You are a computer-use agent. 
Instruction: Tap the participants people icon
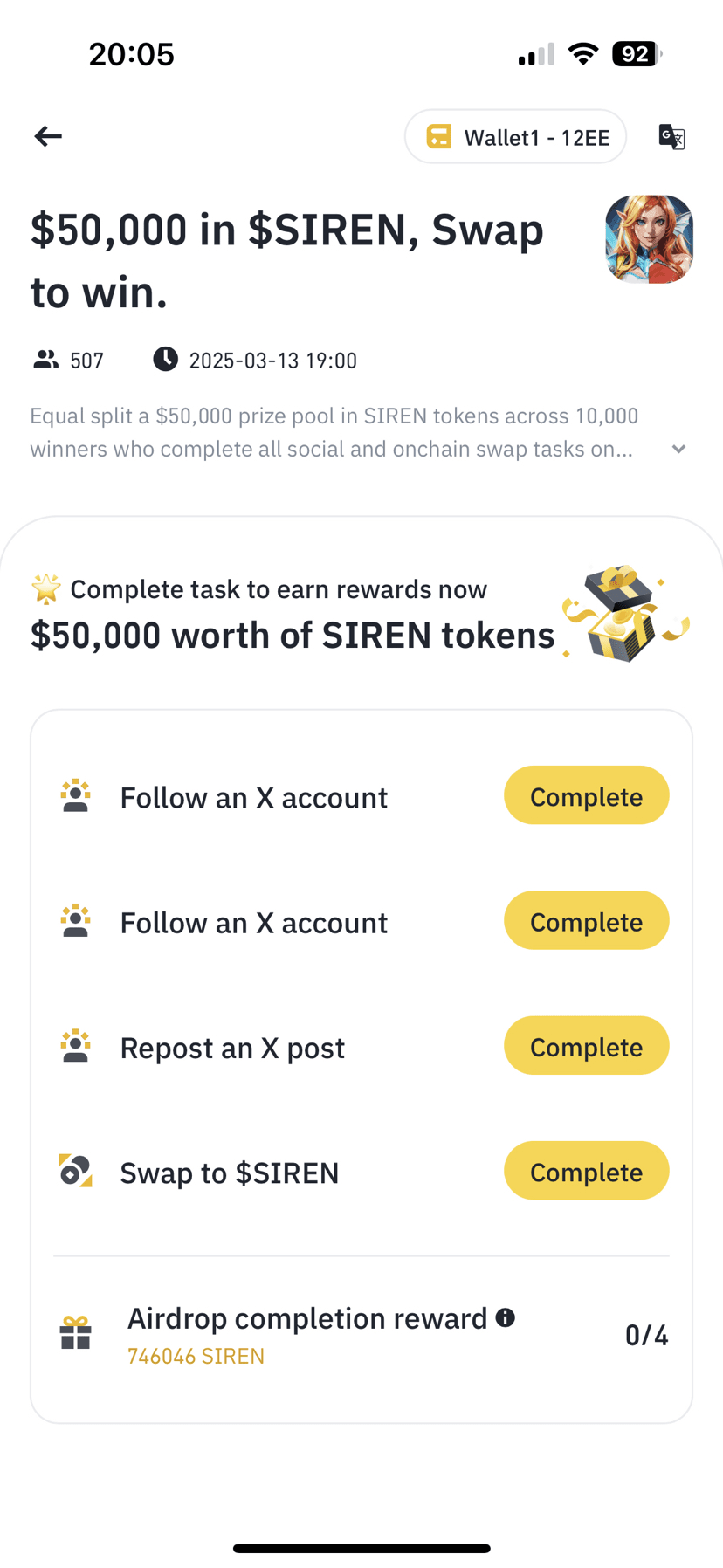coord(45,360)
